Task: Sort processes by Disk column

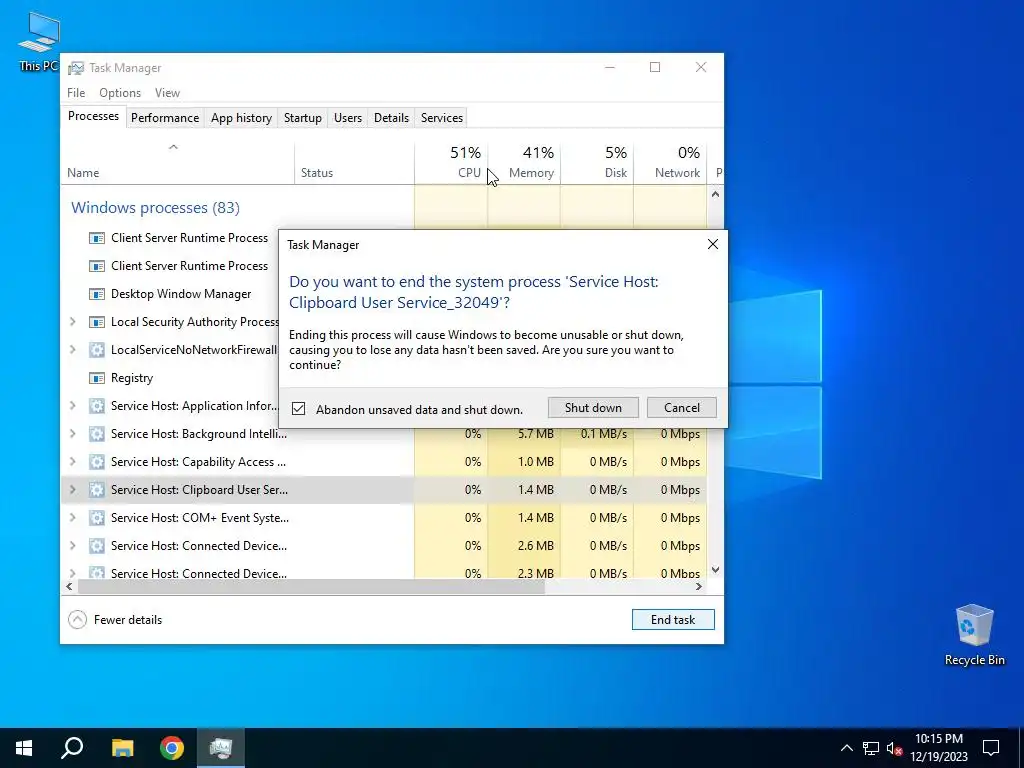Action: point(598,162)
